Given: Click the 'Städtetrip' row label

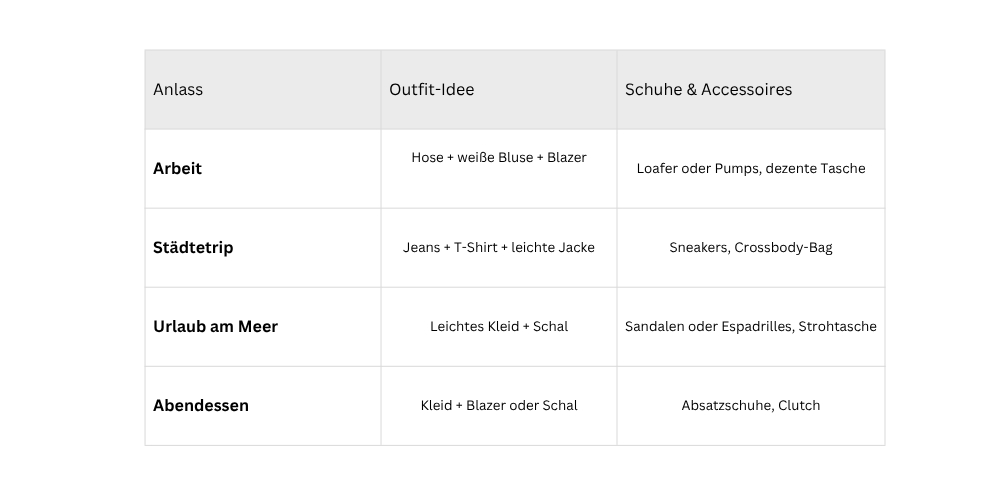Looking at the screenshot, I should click(193, 248).
